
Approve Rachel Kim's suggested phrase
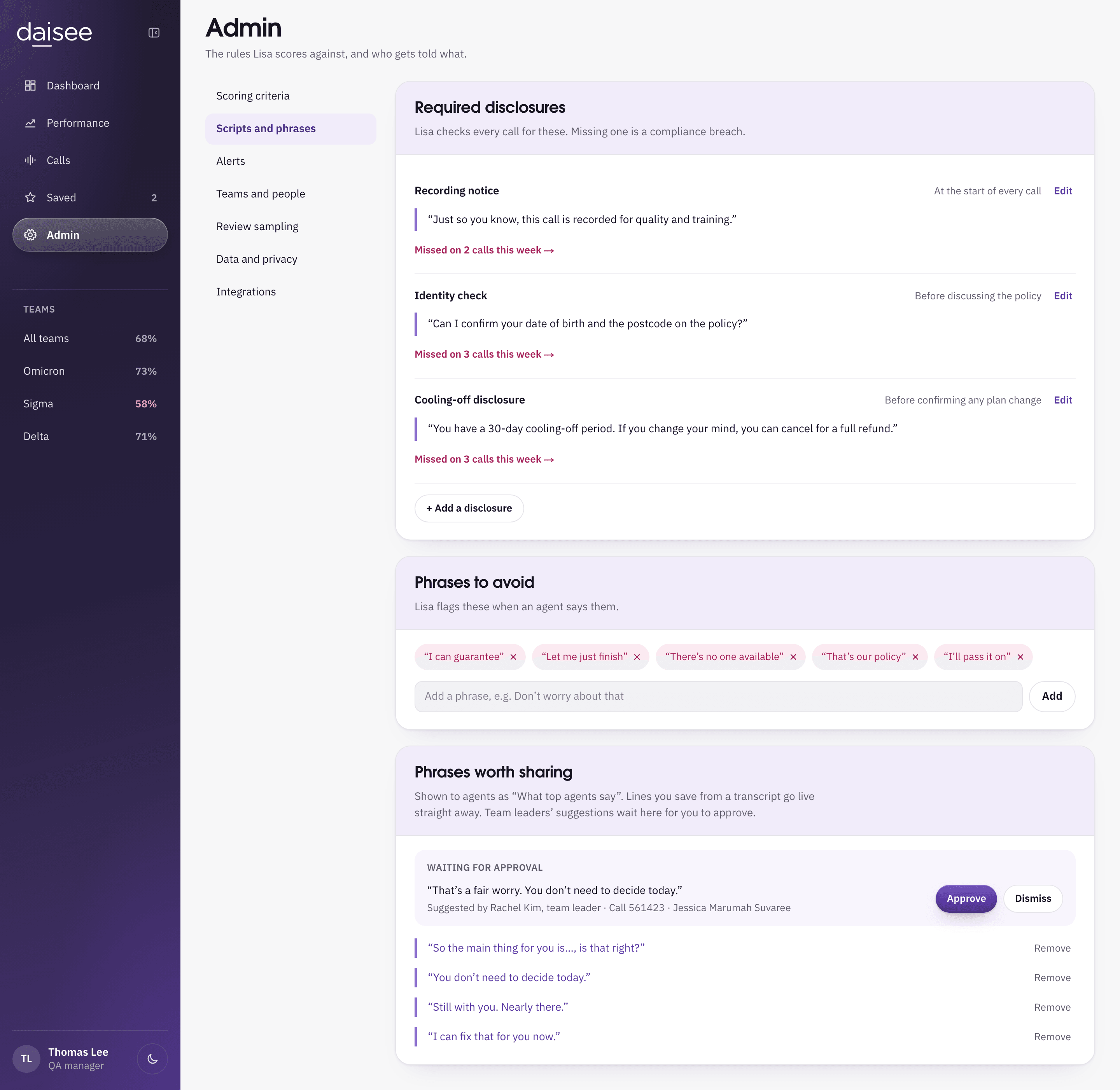[x=966, y=898]
